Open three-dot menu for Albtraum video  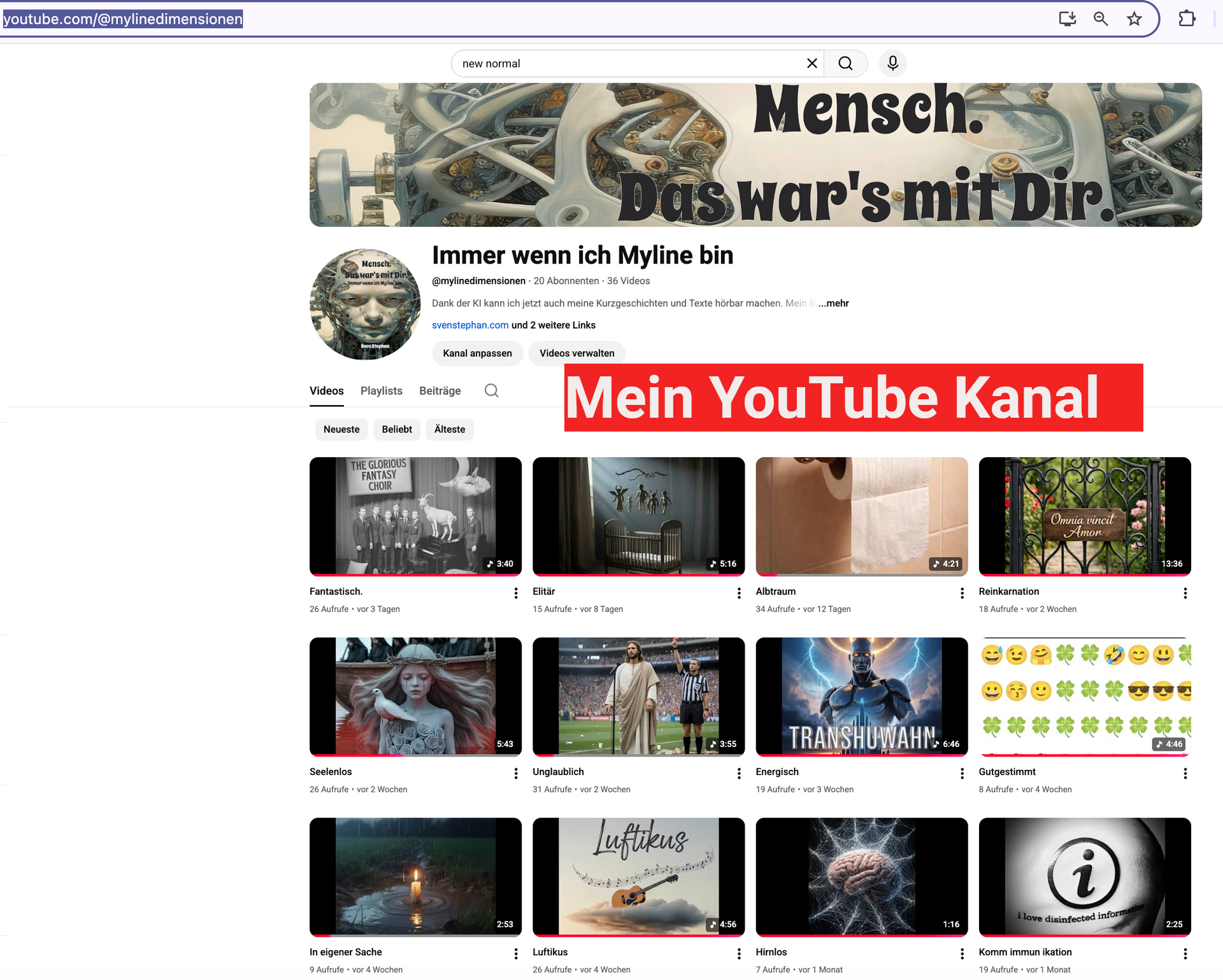[961, 593]
